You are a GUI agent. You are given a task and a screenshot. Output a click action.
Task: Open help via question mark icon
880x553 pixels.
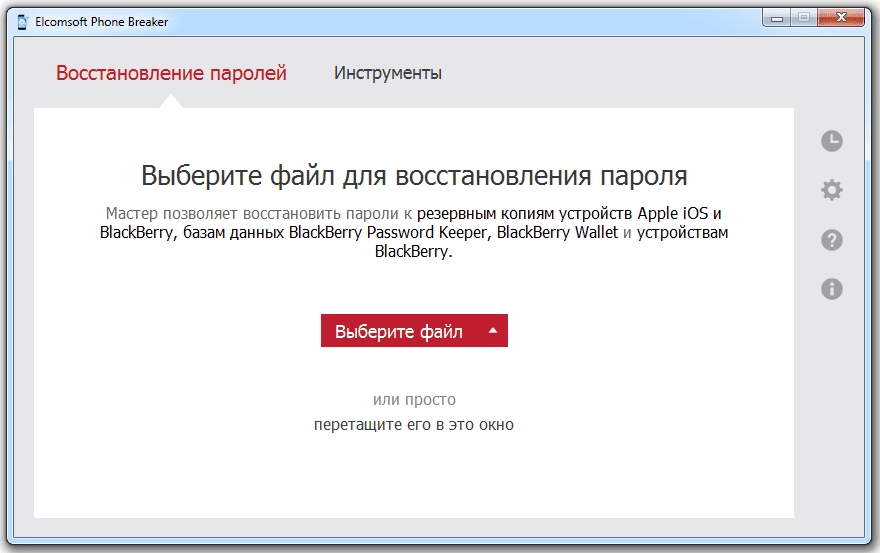click(x=832, y=240)
